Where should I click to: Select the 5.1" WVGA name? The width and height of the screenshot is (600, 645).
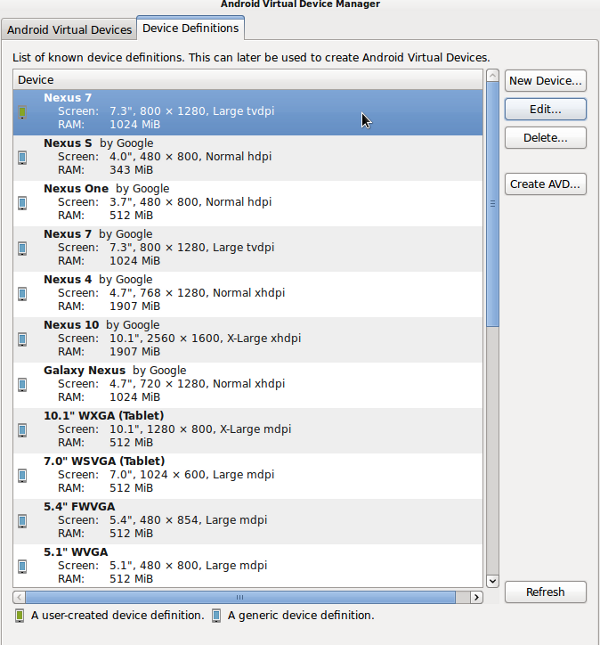click(76, 552)
